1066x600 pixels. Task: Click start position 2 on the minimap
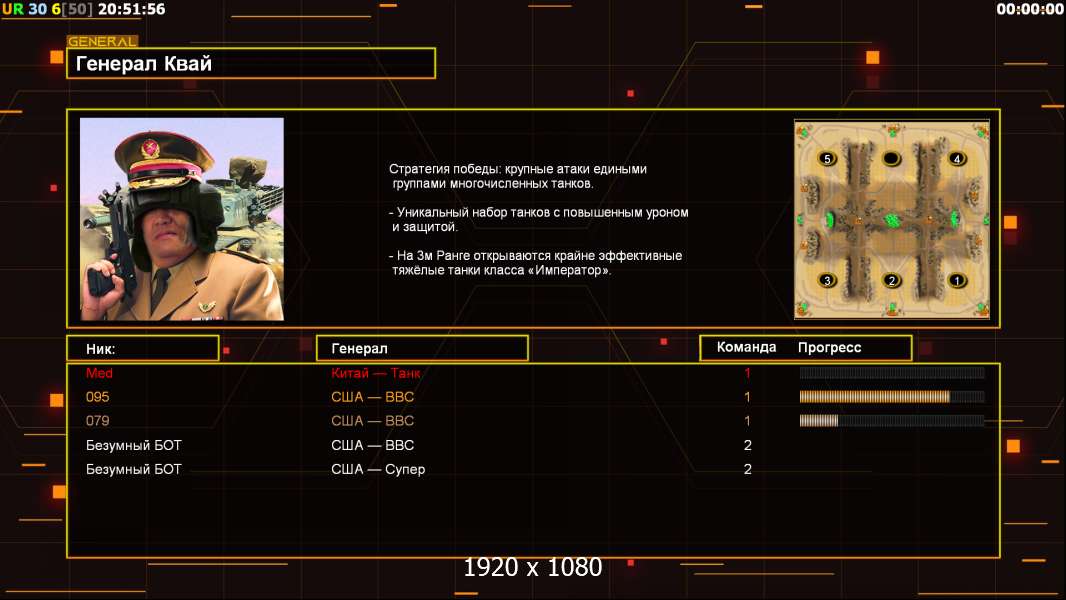click(892, 280)
